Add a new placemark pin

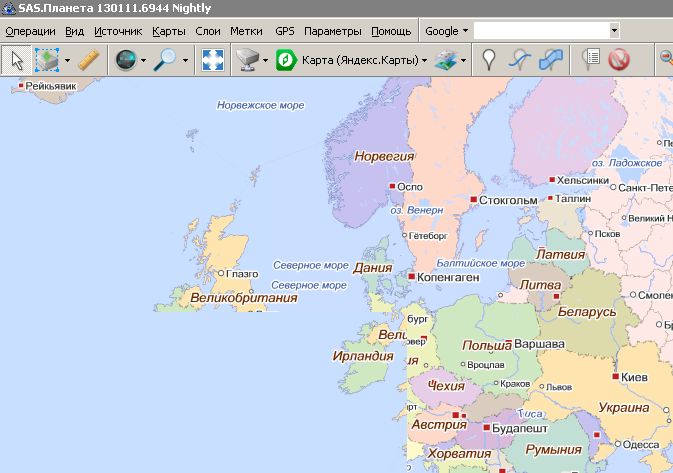489,60
